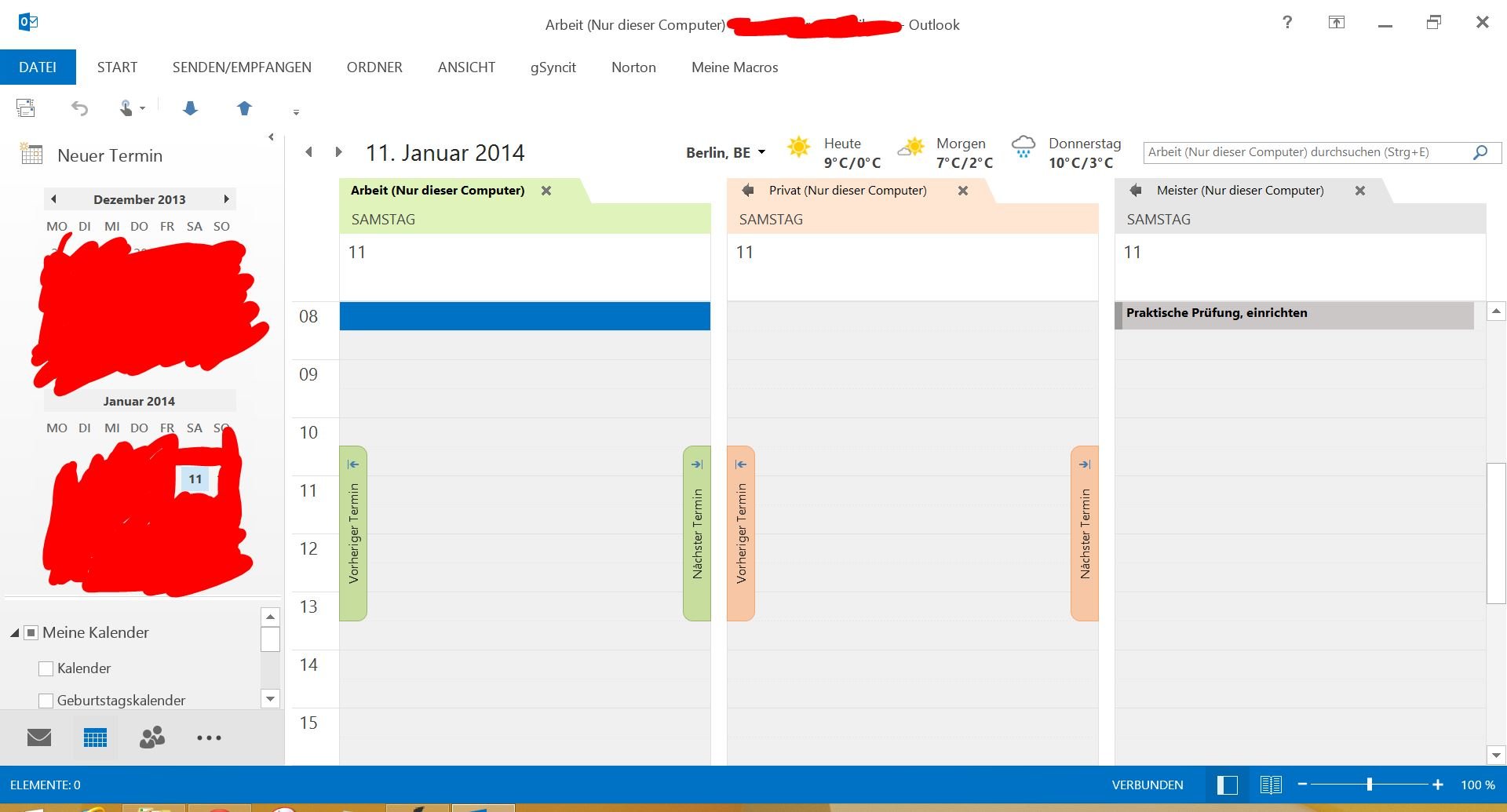1507x812 pixels.
Task: Enable the Geburtstagskalender checkbox
Action: click(x=46, y=701)
